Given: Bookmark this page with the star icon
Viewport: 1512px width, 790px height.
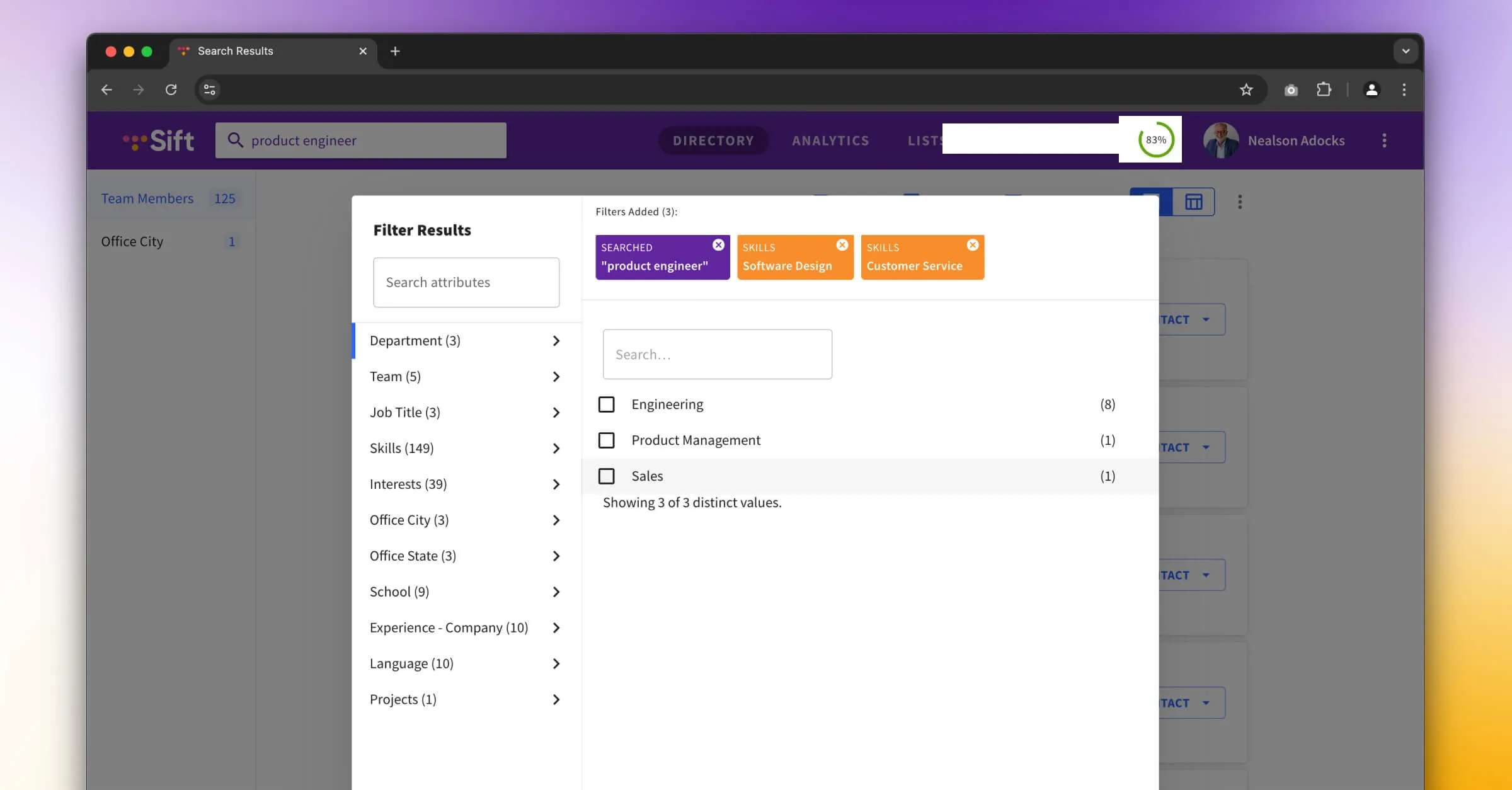Looking at the screenshot, I should [x=1246, y=89].
